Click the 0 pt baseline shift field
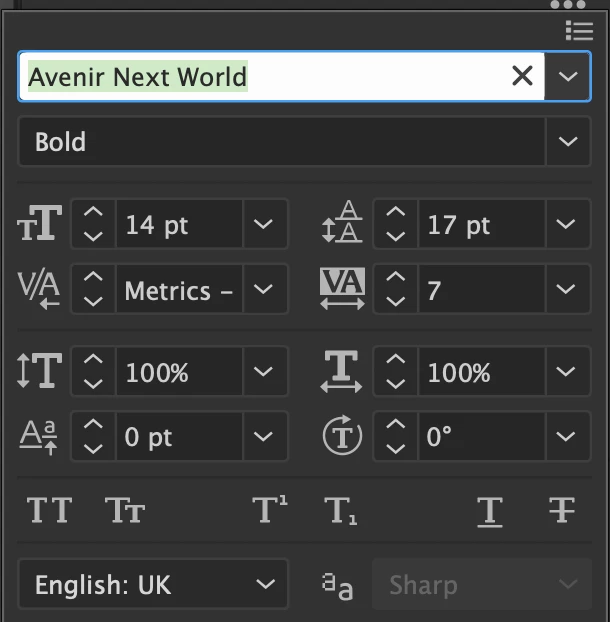Screen dimensions: 610x622 (x=179, y=437)
